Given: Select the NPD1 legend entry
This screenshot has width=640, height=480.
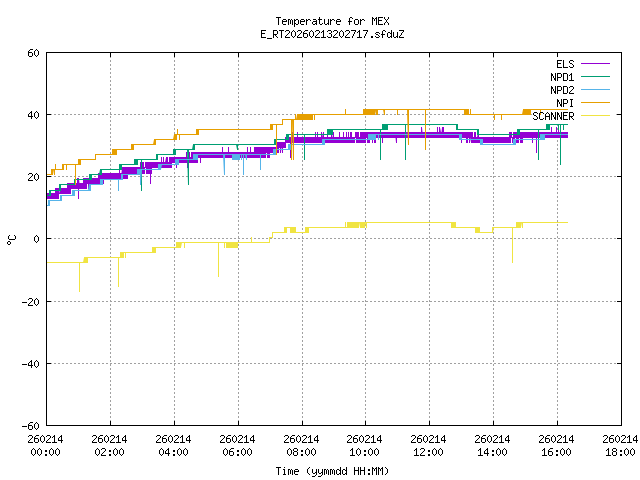Looking at the screenshot, I should (x=561, y=77).
